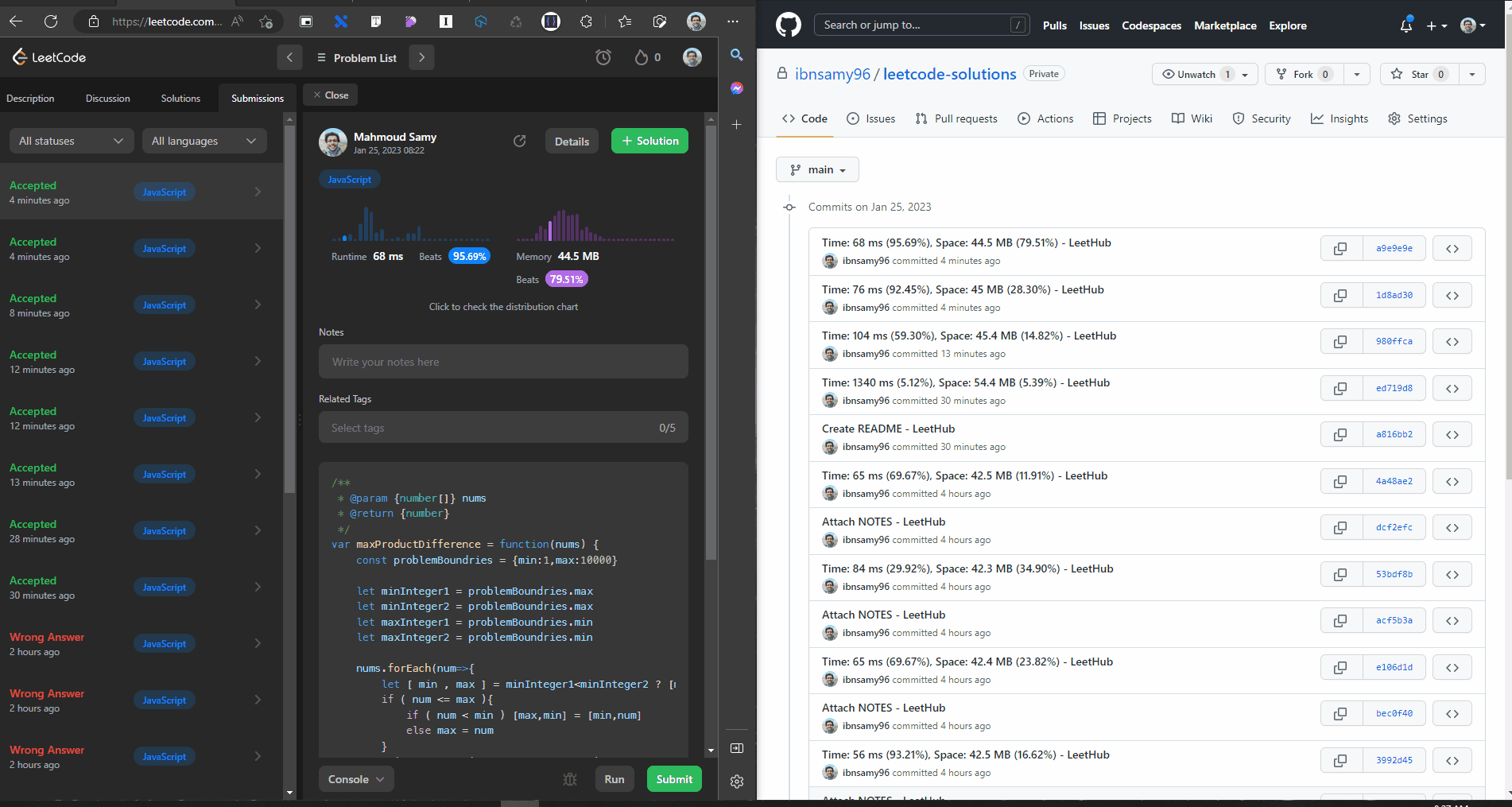Click the browser sidebar search icon
The height and width of the screenshot is (807, 1512).
pyautogui.click(x=737, y=55)
